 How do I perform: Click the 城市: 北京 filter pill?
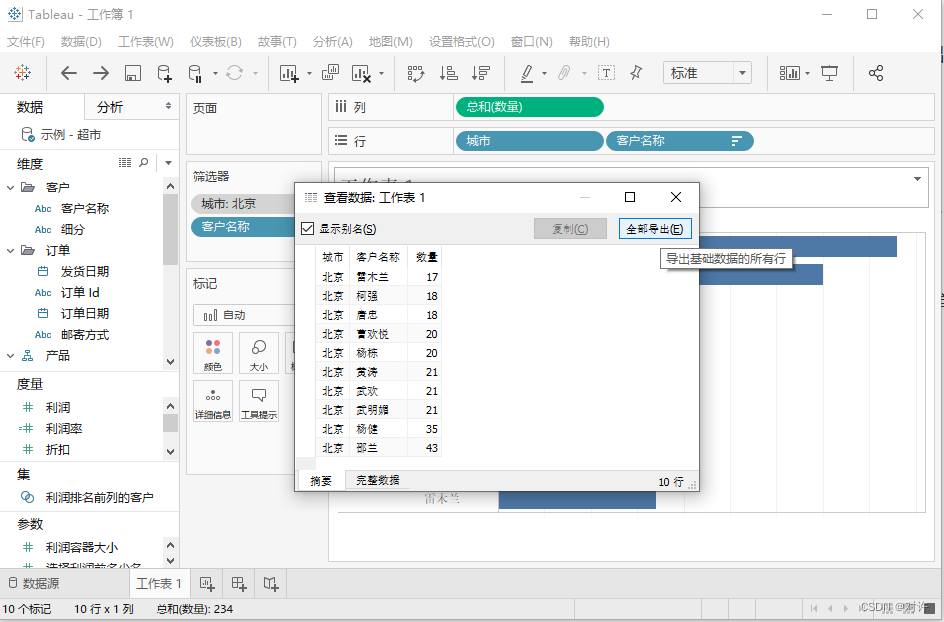243,204
